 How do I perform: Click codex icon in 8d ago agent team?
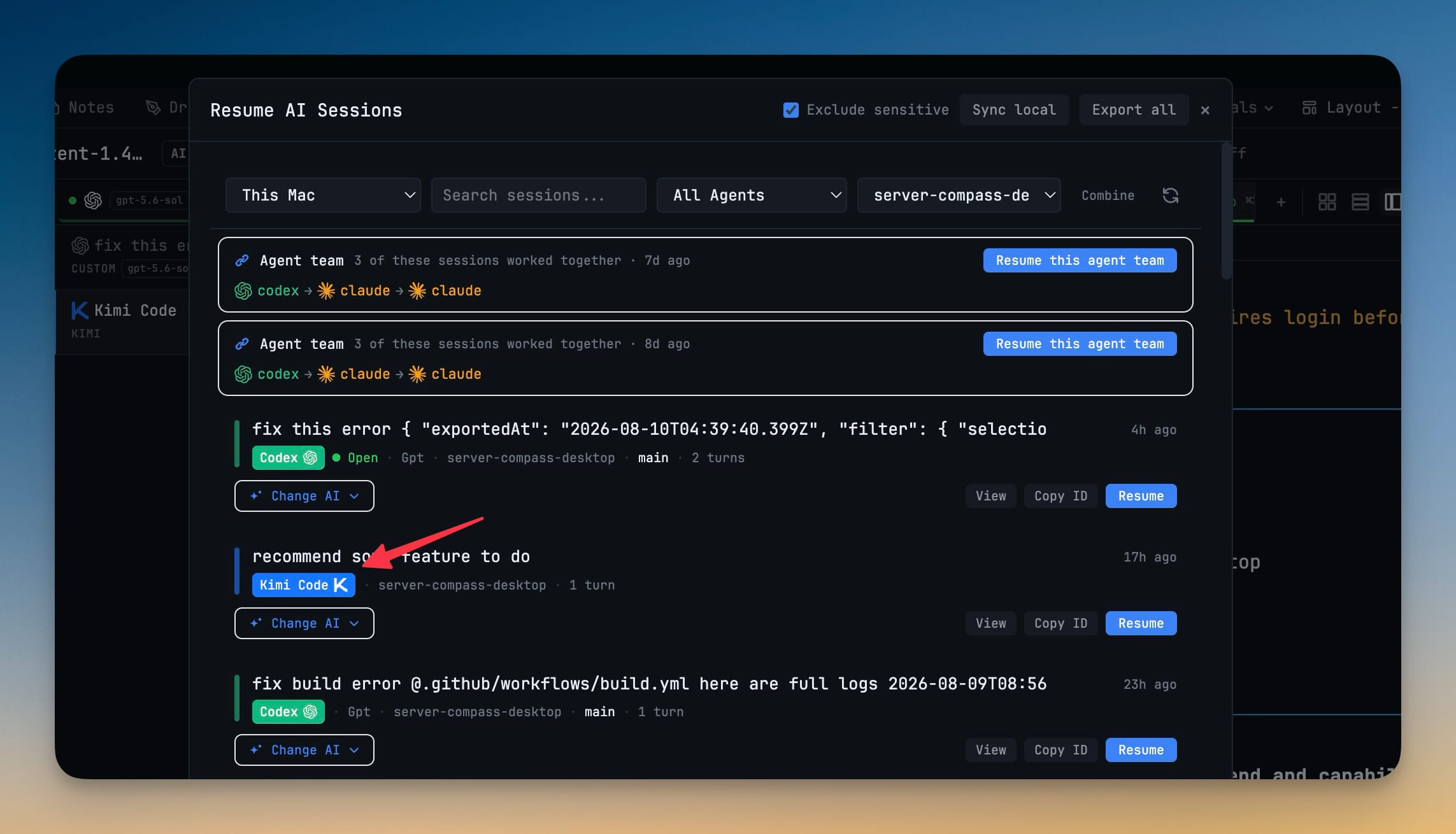(x=243, y=374)
